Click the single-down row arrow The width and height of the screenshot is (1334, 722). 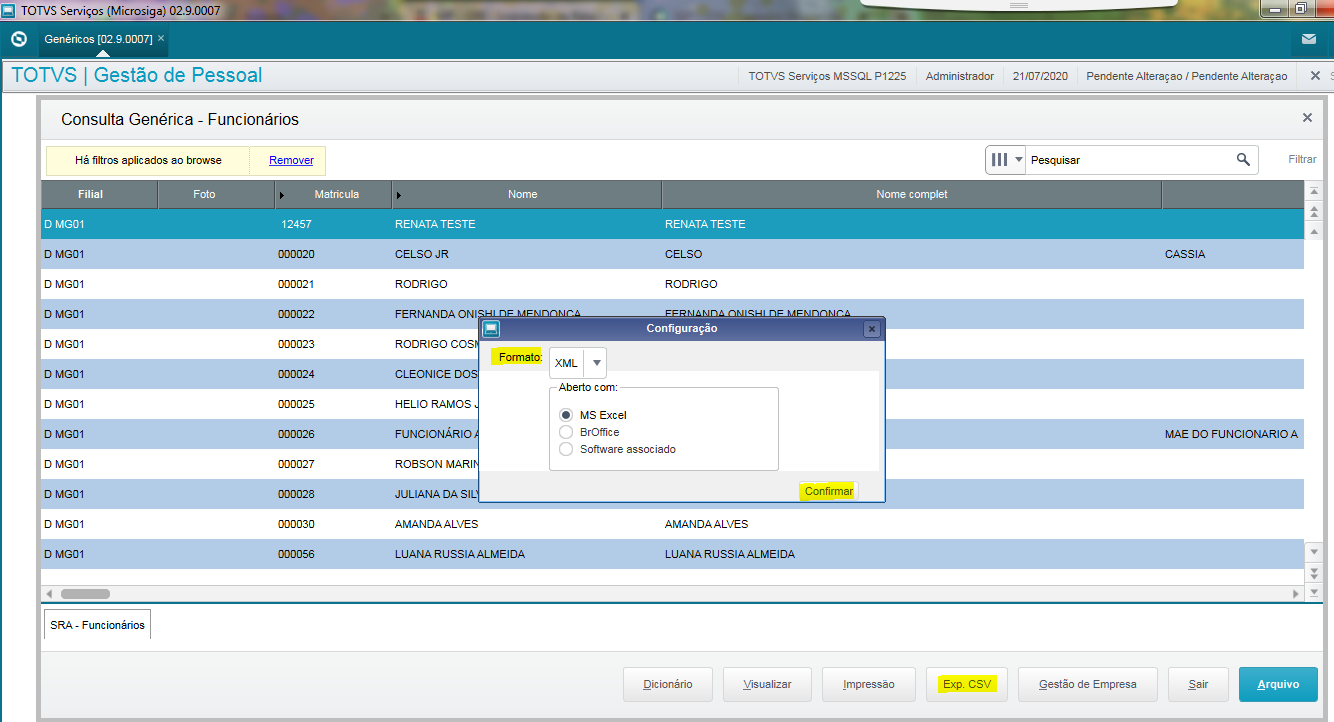click(1314, 551)
